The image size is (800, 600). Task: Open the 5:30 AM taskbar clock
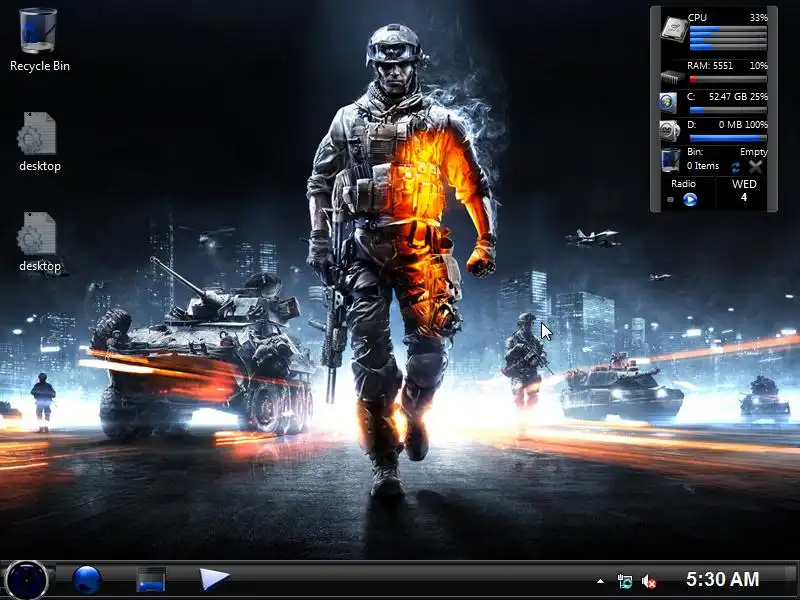pyautogui.click(x=722, y=579)
